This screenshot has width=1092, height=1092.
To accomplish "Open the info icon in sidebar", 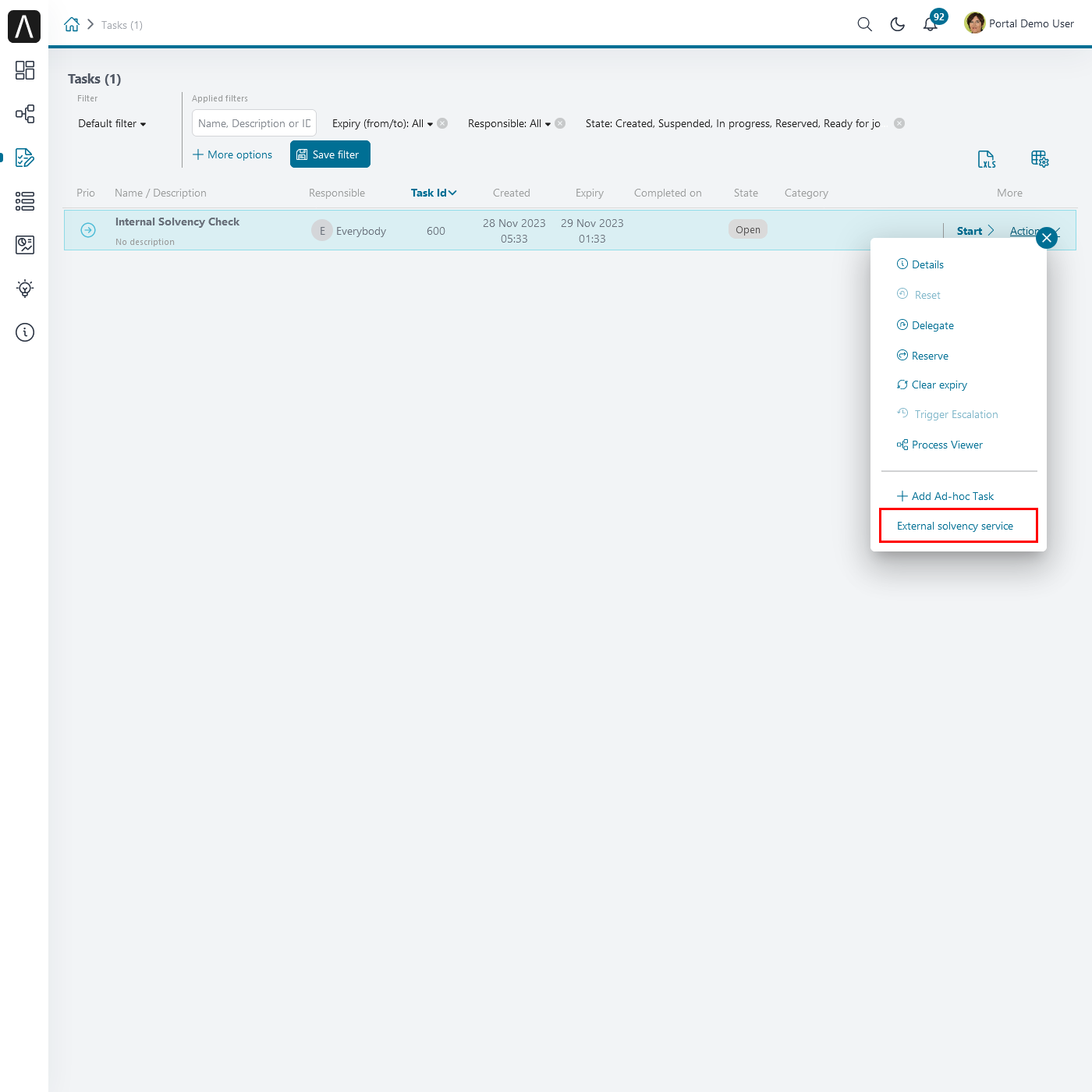I will tap(25, 332).
